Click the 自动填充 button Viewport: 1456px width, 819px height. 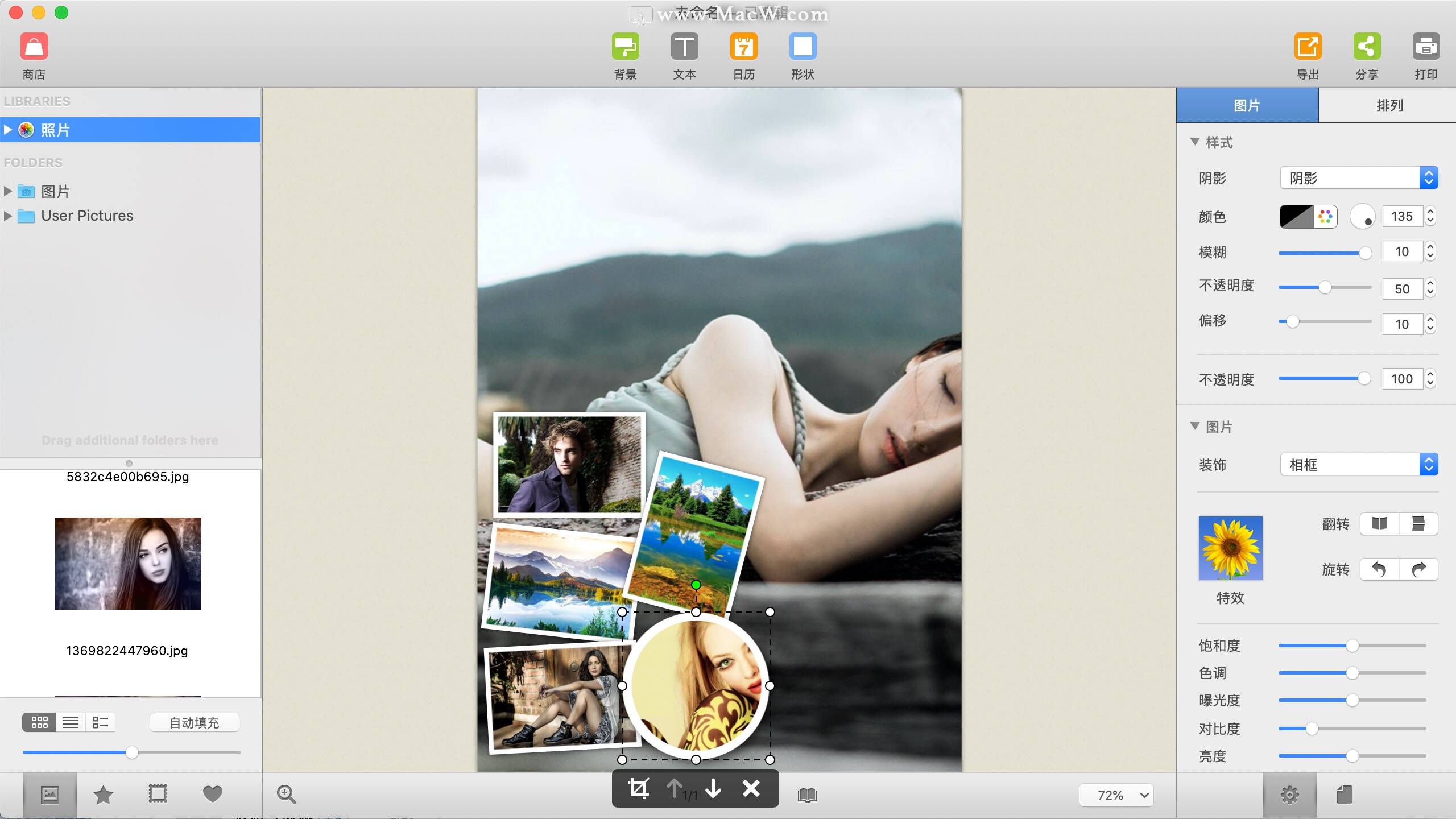[x=194, y=722]
